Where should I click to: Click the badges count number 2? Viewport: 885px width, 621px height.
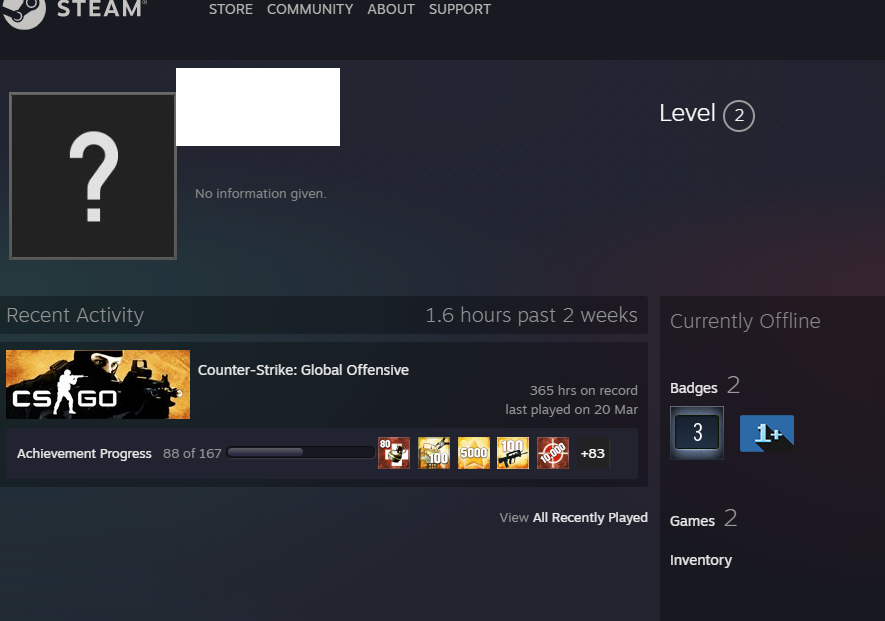tap(733, 386)
